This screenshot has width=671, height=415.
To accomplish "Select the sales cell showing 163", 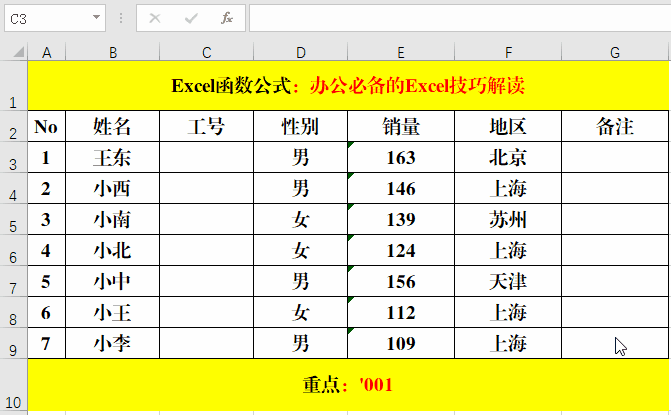I will (401, 157).
